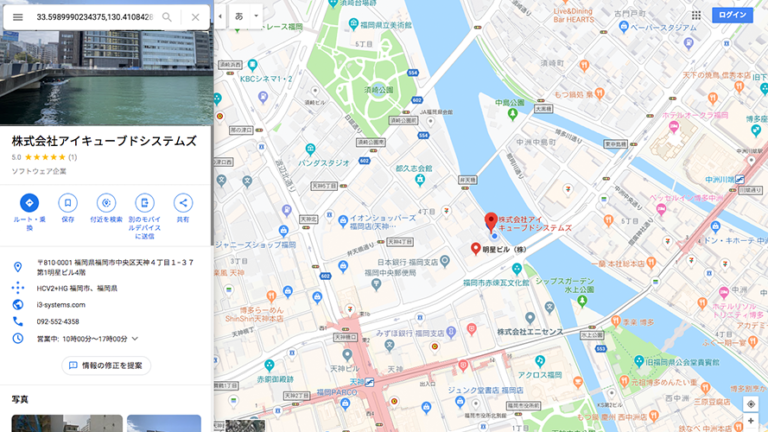Screen dimensions: 768x432
Task: Click the phone number 092-552-4358
Action: point(58,322)
